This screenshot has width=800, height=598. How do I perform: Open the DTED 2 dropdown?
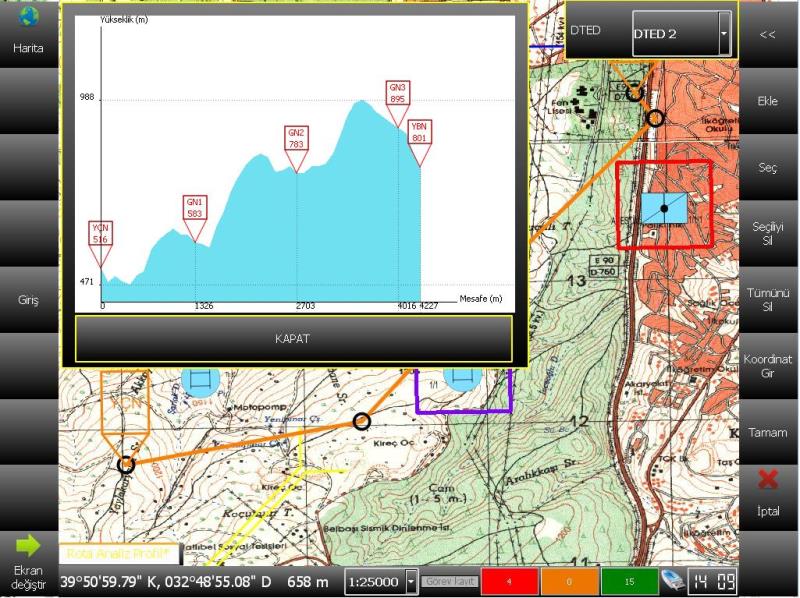(682, 34)
